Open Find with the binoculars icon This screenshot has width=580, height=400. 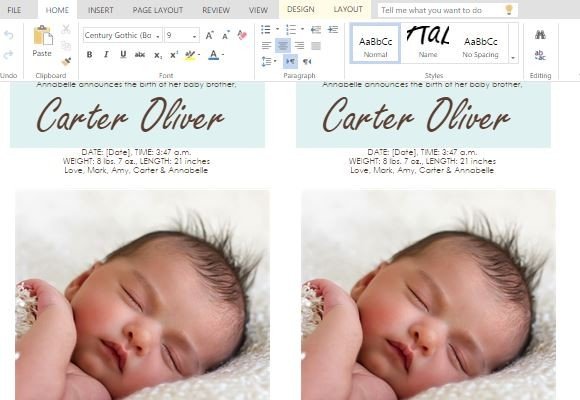pyautogui.click(x=540, y=35)
